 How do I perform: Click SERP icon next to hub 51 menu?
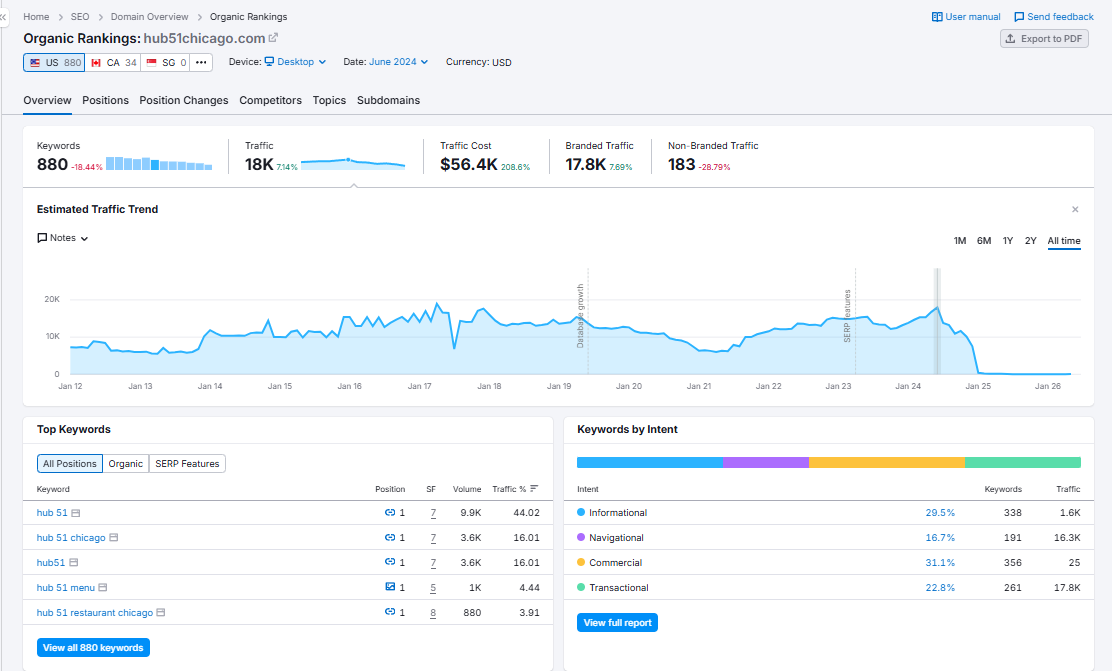(103, 587)
